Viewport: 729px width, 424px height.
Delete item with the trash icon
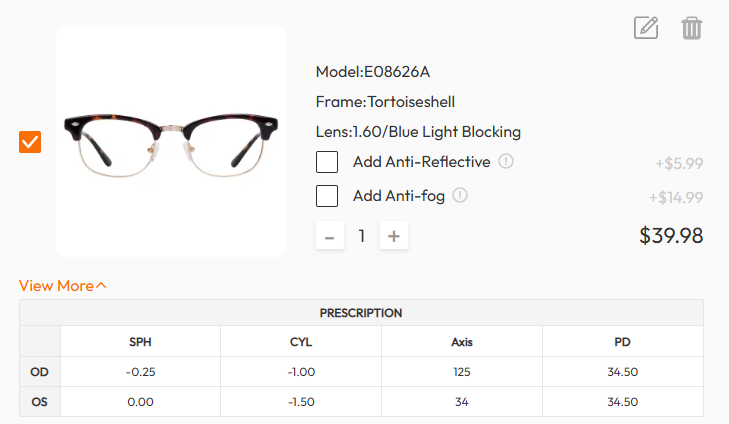tap(691, 28)
